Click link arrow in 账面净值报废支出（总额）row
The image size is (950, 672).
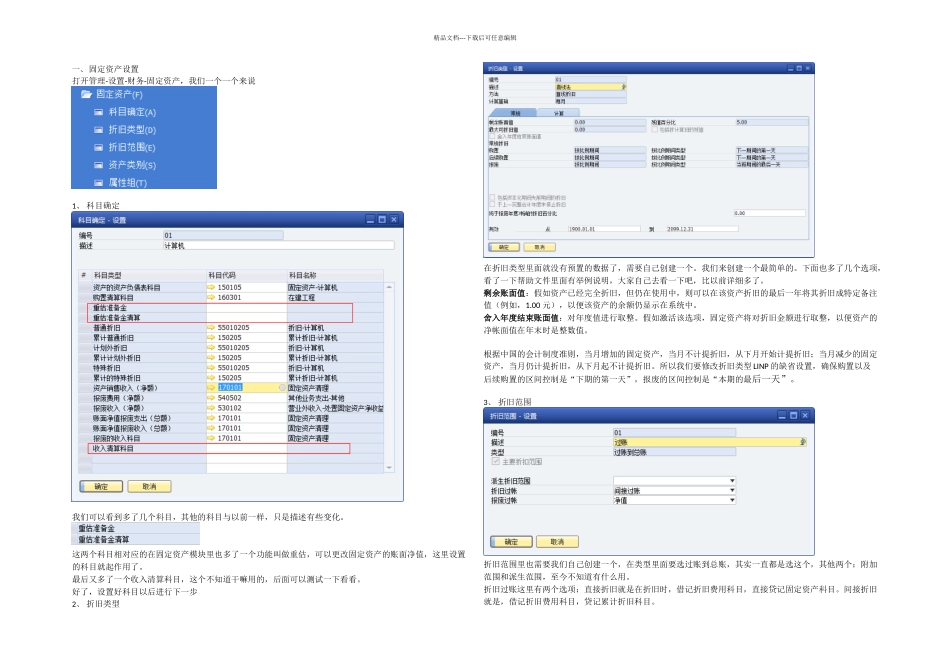(x=211, y=418)
